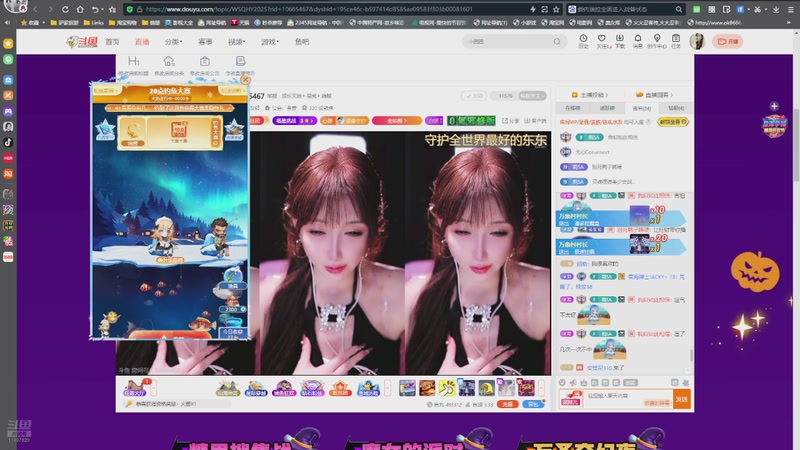Viewport: 800px width, 450px height.
Task: Expand the 视频 video dropdown
Action: click(236, 42)
